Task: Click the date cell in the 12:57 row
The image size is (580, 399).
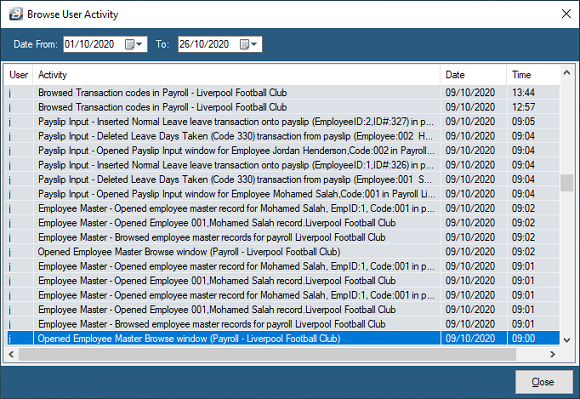Action: point(474,107)
